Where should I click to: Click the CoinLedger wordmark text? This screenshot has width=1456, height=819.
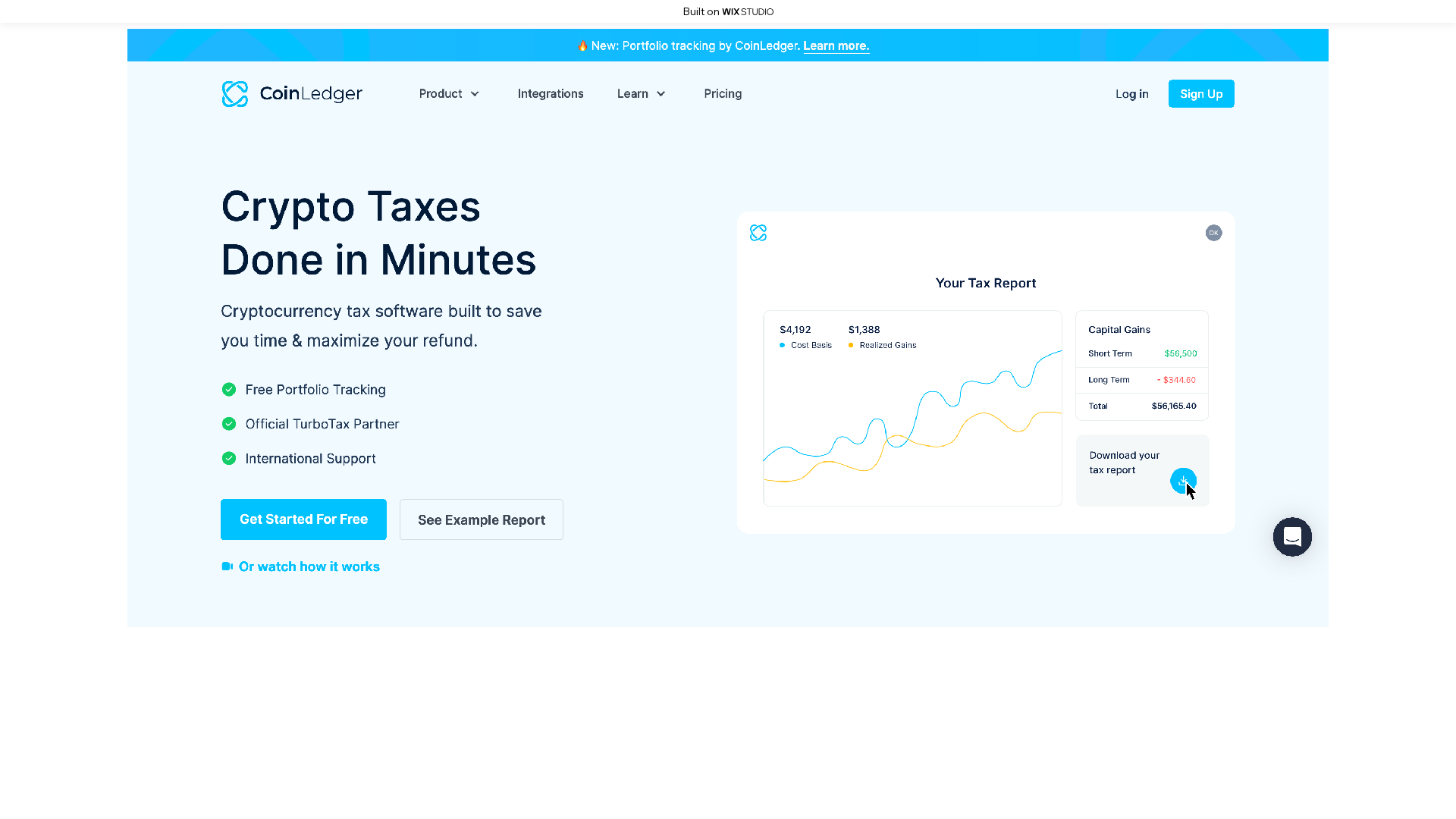tap(311, 94)
